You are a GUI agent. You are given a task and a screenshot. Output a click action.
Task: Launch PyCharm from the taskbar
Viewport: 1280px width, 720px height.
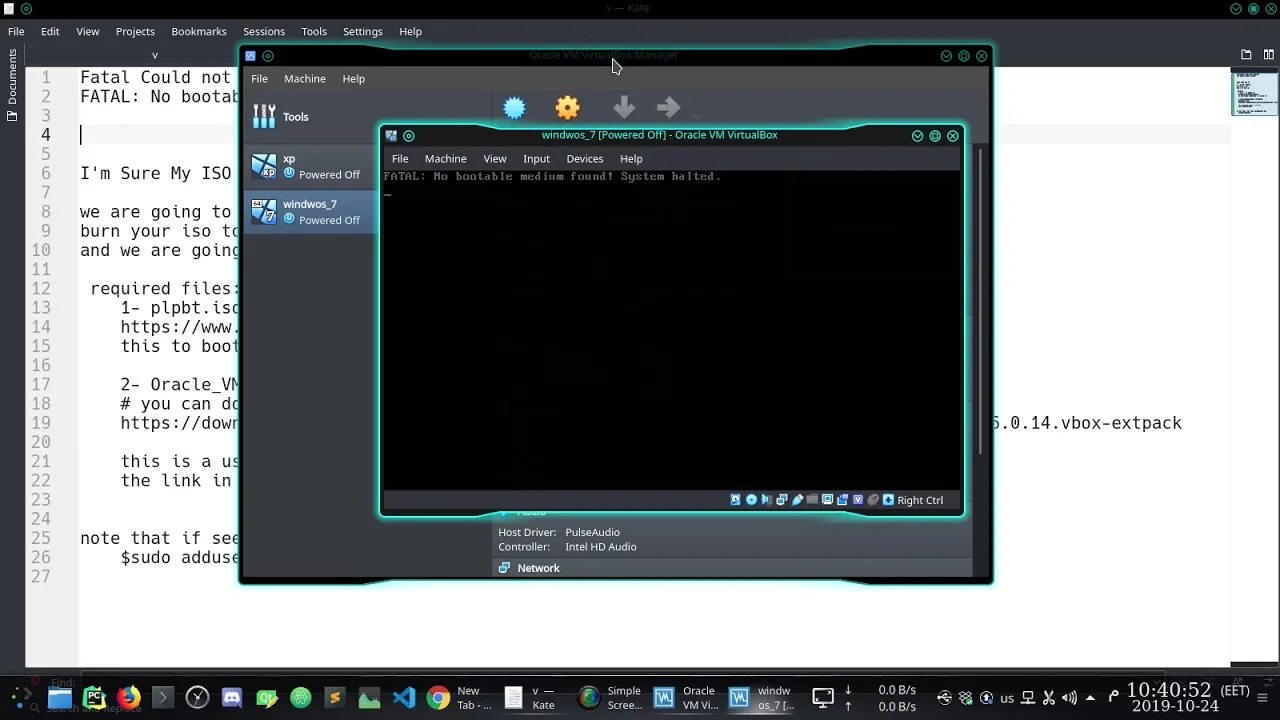[95, 697]
